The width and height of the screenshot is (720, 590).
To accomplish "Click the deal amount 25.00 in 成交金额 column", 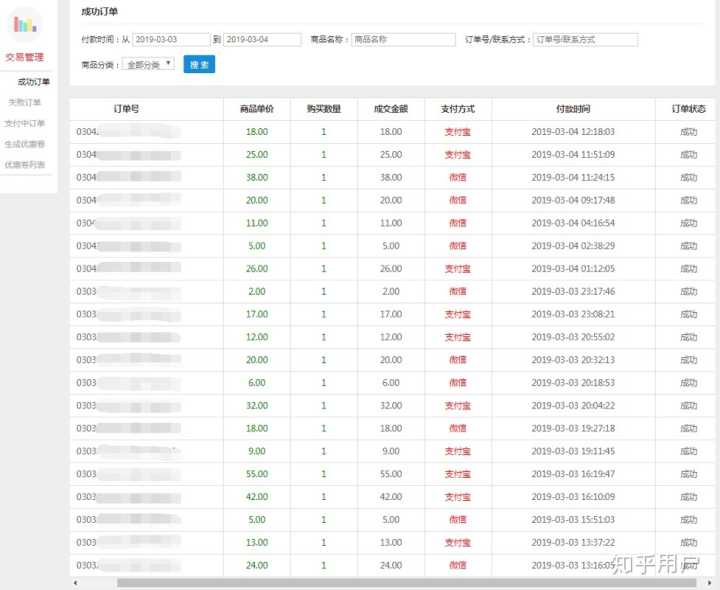I will click(391, 155).
